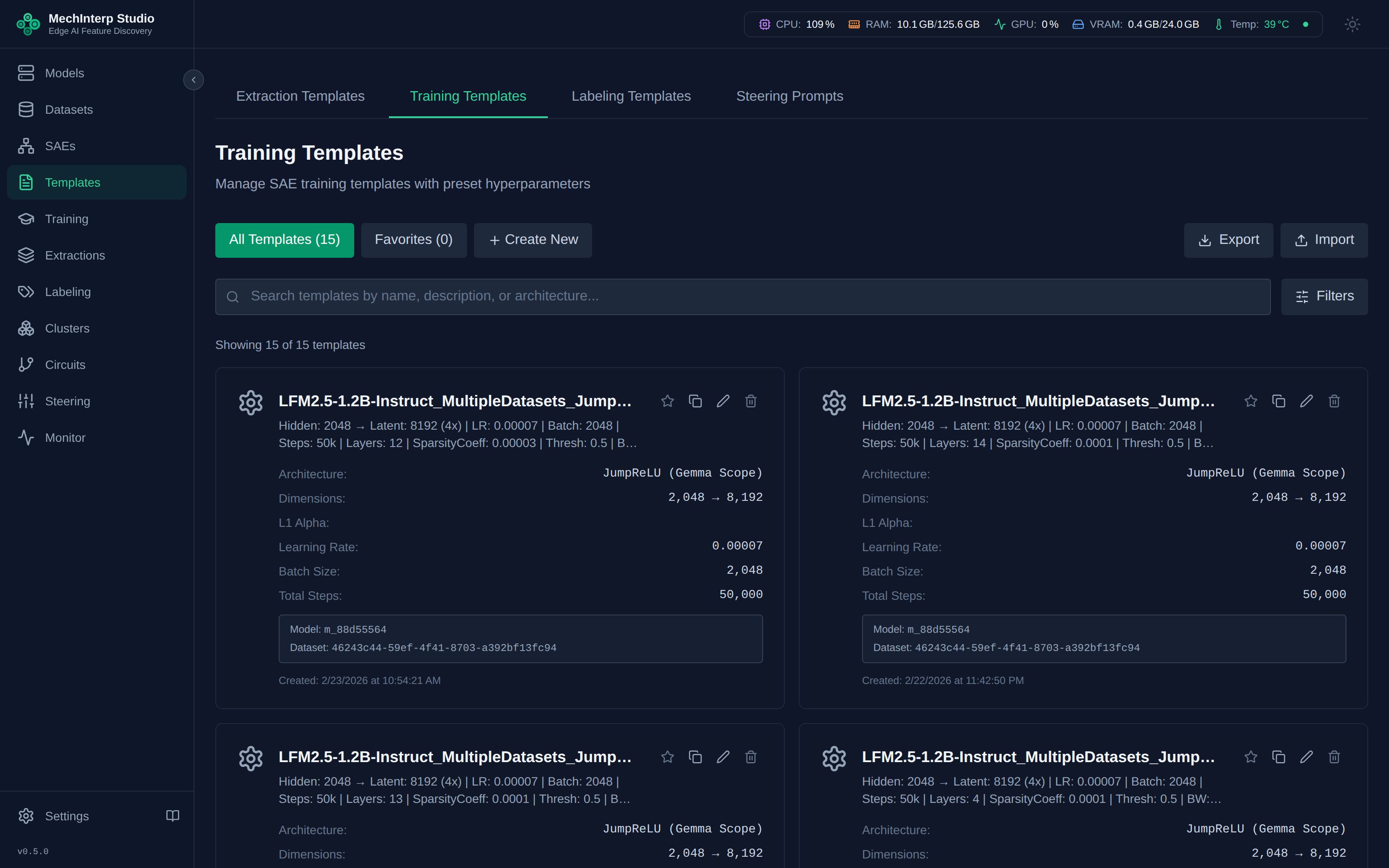The height and width of the screenshot is (868, 1389).
Task: Click the GPU usage indicator
Action: 1026,24
